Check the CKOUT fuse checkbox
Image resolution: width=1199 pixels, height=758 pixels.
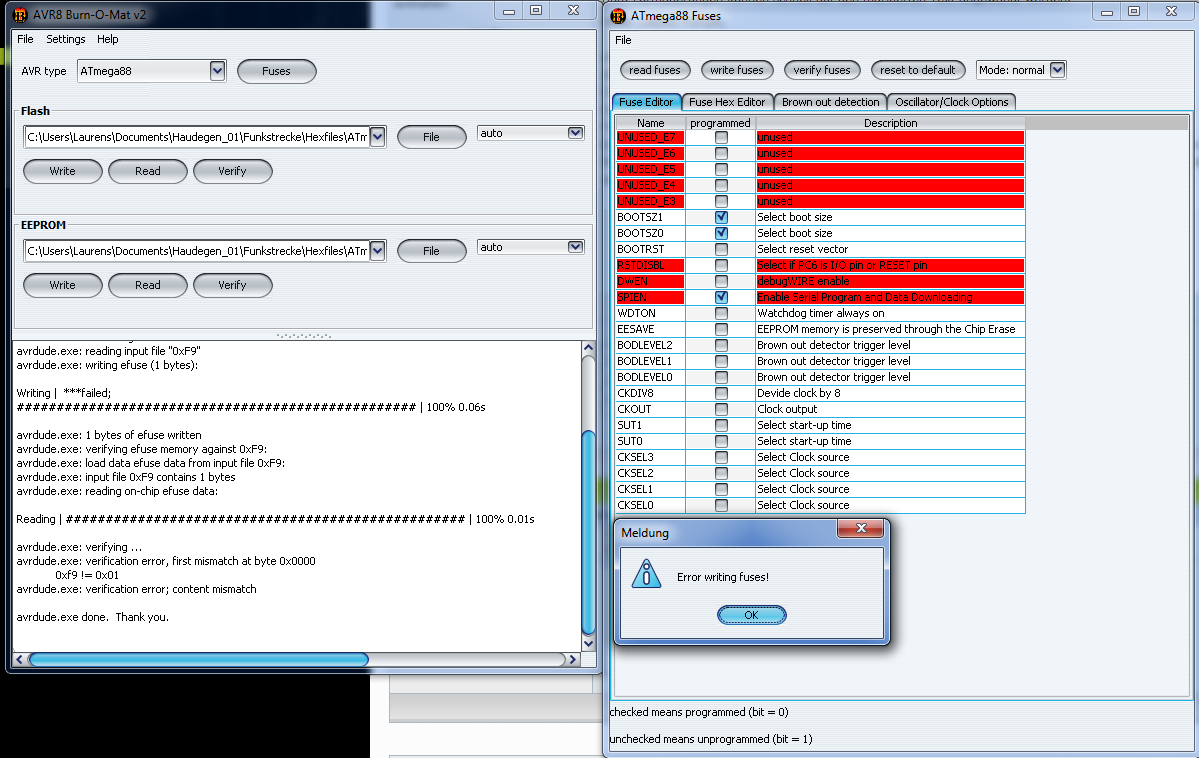(721, 409)
